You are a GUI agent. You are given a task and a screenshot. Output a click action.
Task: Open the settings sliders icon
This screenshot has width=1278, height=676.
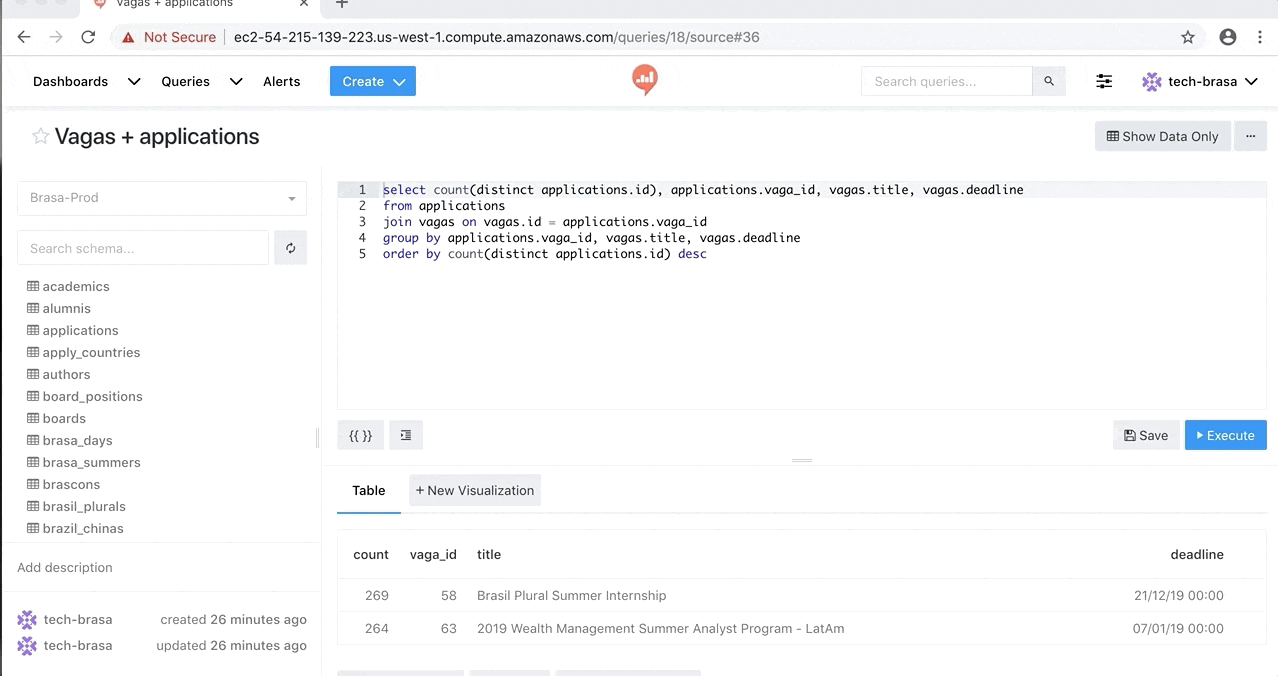tap(1104, 81)
